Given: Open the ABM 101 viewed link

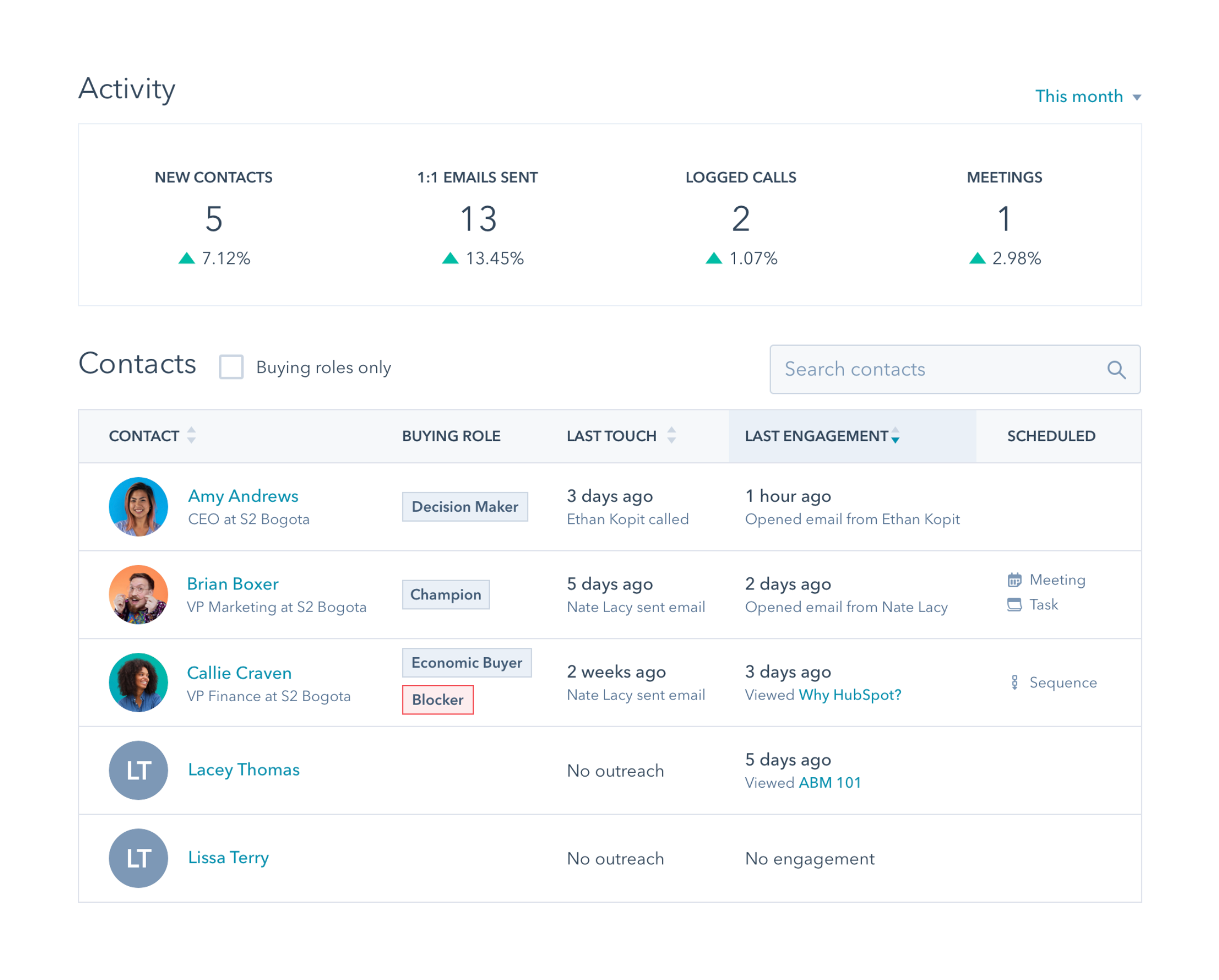Looking at the screenshot, I should click(830, 782).
